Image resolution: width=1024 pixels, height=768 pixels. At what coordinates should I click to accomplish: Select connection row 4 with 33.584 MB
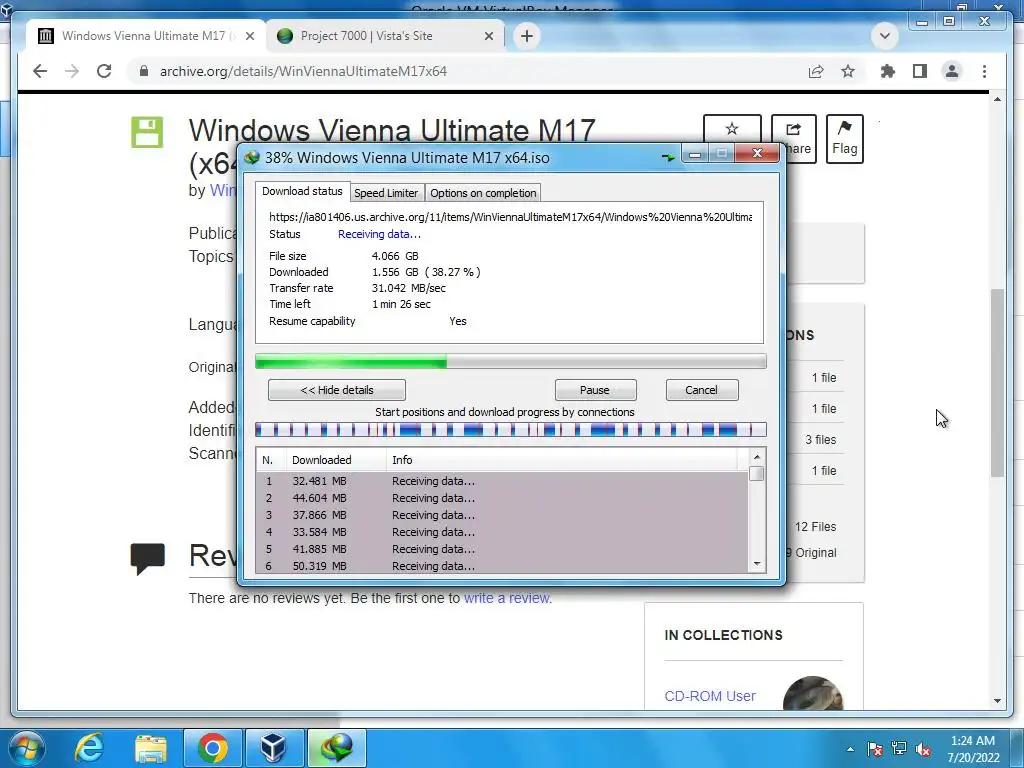click(x=502, y=532)
